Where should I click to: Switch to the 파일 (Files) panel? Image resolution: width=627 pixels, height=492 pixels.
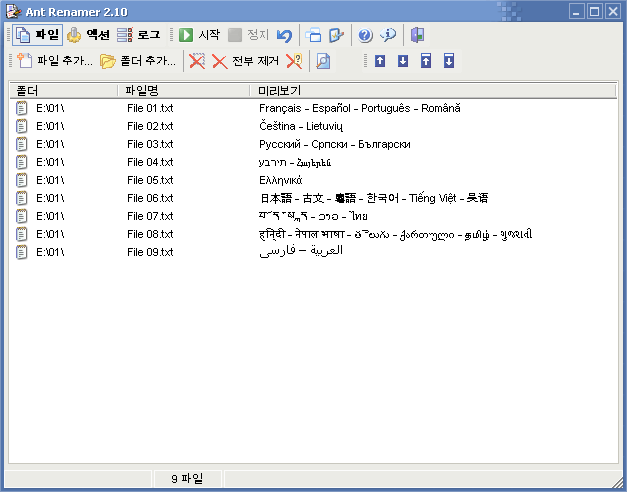[x=36, y=35]
